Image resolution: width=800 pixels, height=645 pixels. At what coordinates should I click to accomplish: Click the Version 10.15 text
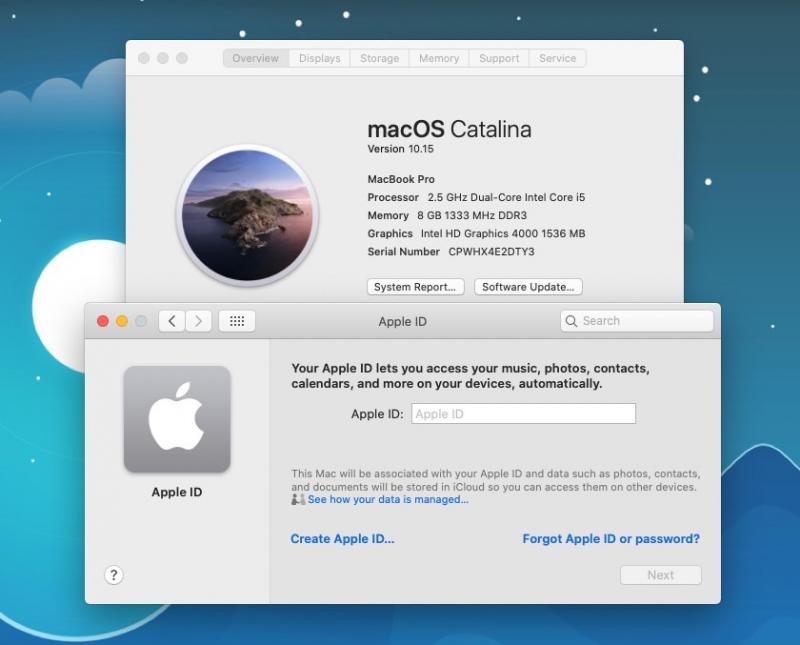click(401, 149)
